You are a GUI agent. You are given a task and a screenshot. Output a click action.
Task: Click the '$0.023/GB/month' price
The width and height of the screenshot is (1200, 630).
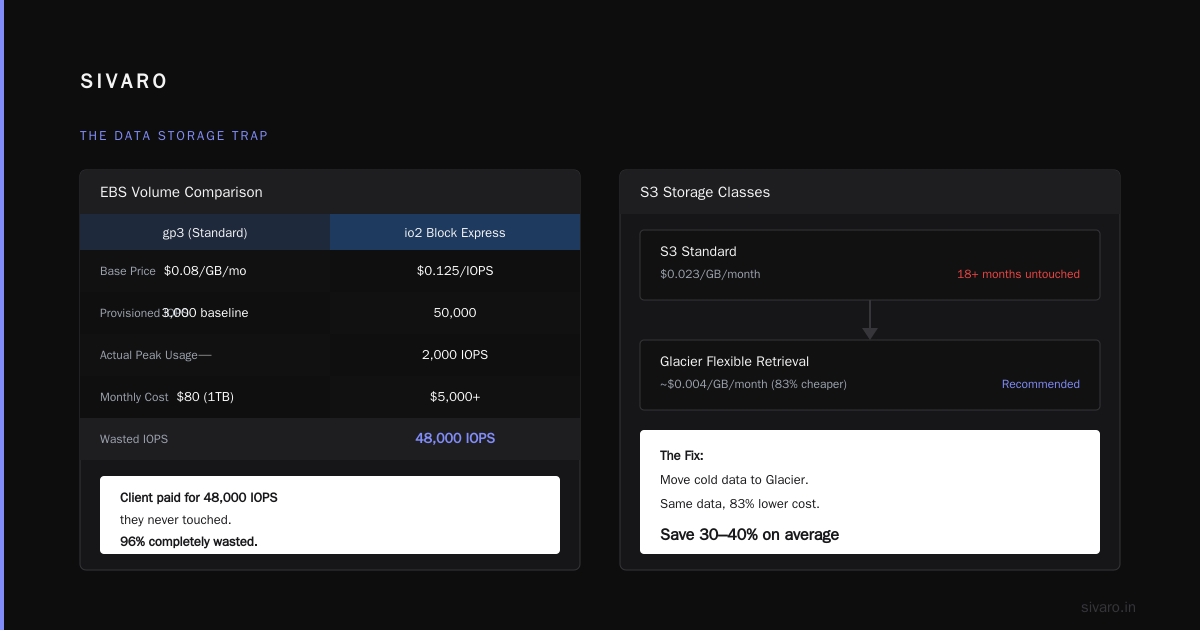[710, 274]
